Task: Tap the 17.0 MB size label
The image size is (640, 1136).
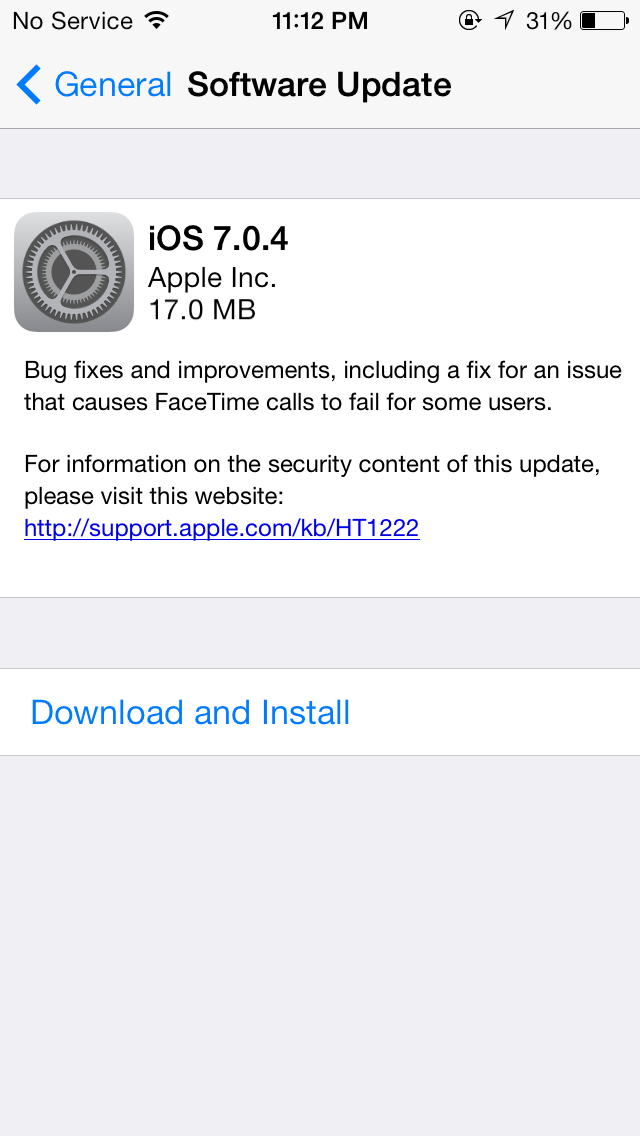Action: click(x=201, y=309)
